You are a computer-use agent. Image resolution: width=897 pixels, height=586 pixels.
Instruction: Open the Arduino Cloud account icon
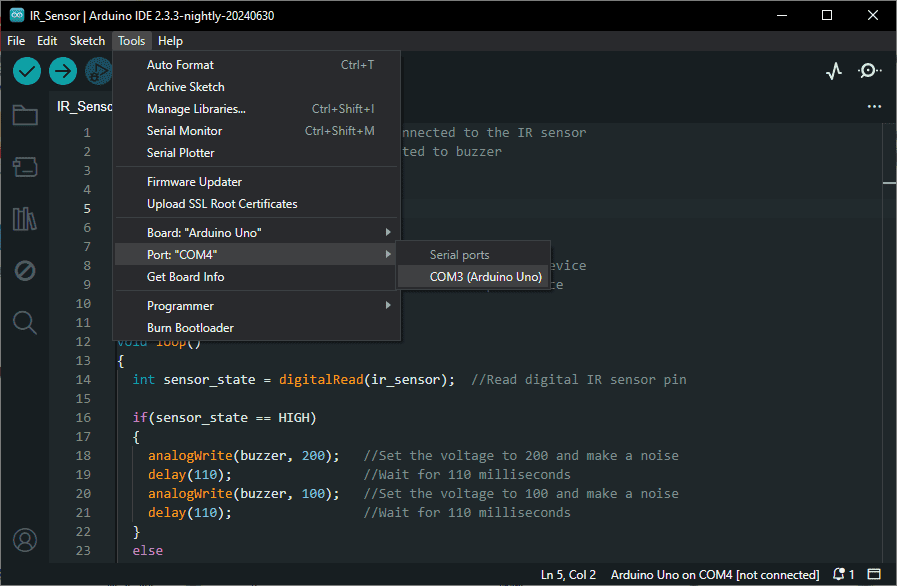click(x=25, y=539)
